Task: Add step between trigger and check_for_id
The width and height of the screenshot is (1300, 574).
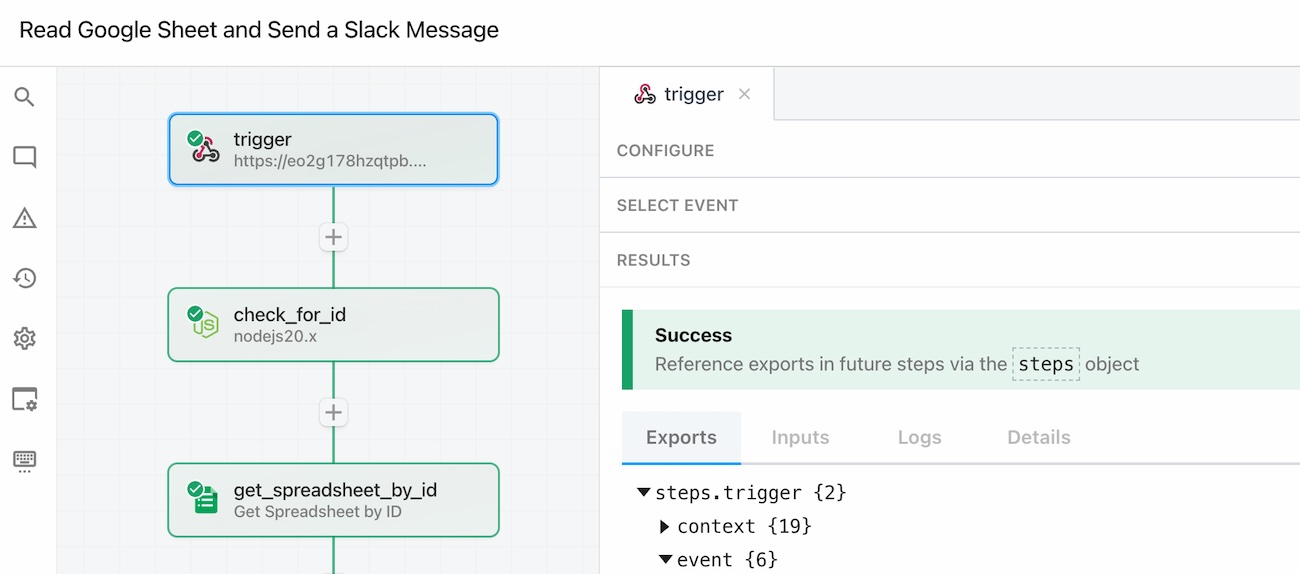Action: coord(333,237)
